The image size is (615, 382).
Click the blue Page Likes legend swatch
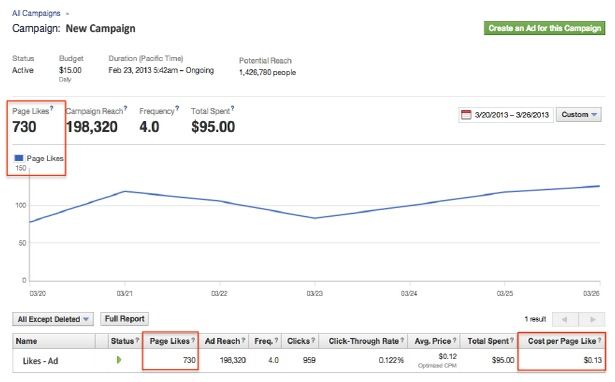coord(18,158)
